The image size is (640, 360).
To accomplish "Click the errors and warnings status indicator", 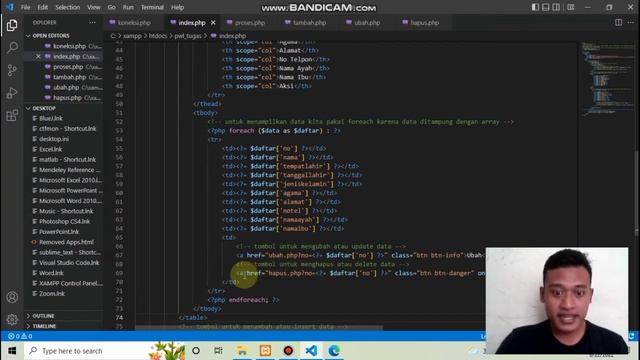I will click(20, 336).
